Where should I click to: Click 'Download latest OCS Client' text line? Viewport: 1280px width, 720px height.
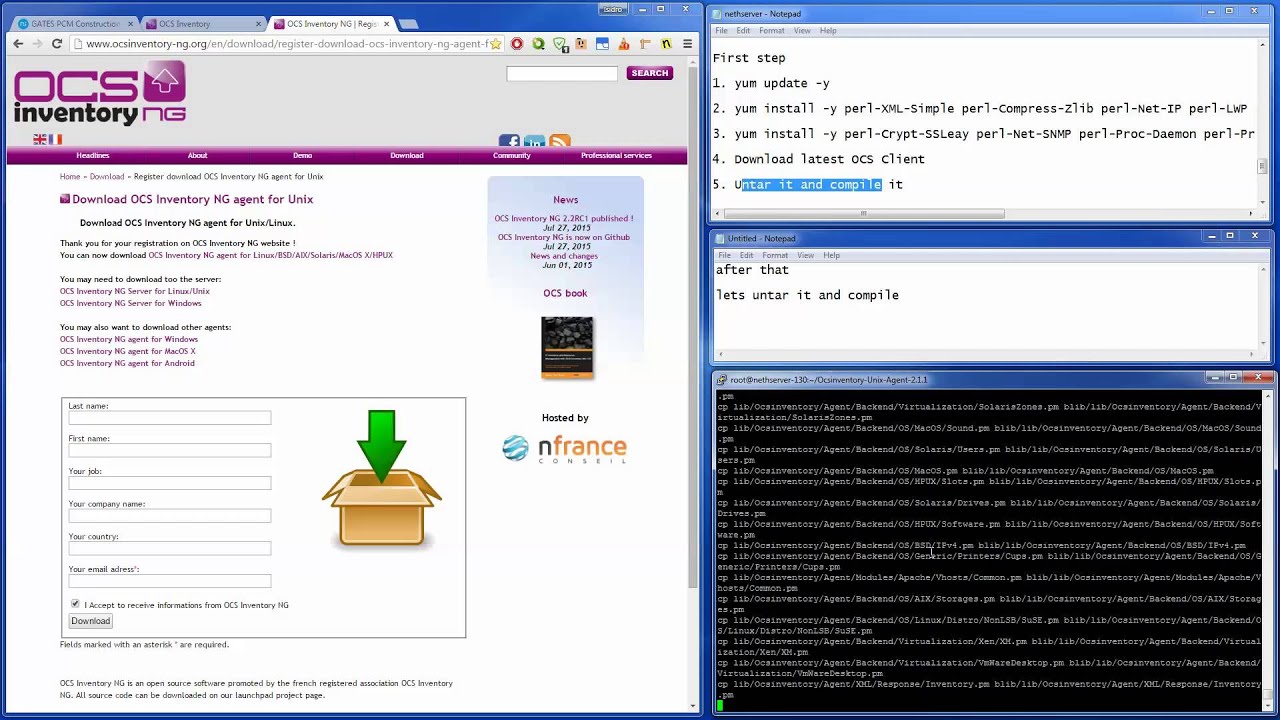(829, 159)
